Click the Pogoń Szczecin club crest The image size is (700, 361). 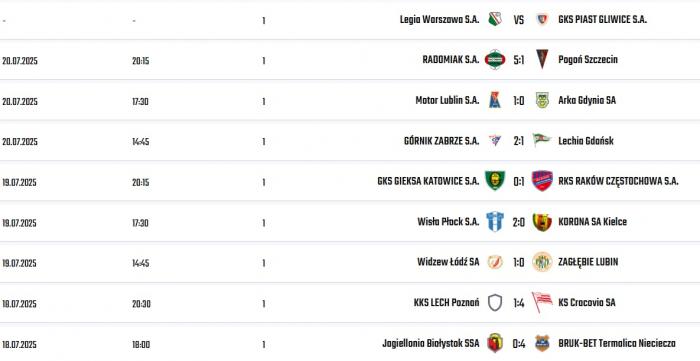[542, 59]
